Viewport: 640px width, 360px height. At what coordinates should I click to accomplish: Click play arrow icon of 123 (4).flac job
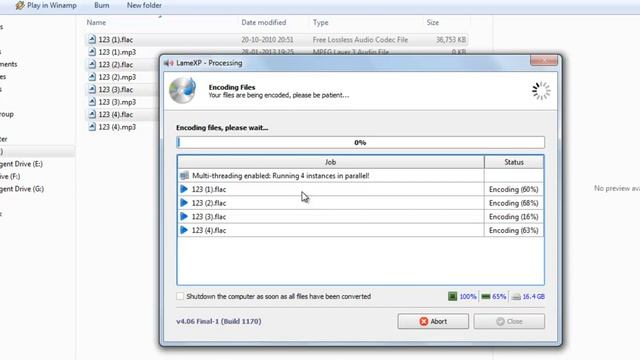(x=184, y=230)
